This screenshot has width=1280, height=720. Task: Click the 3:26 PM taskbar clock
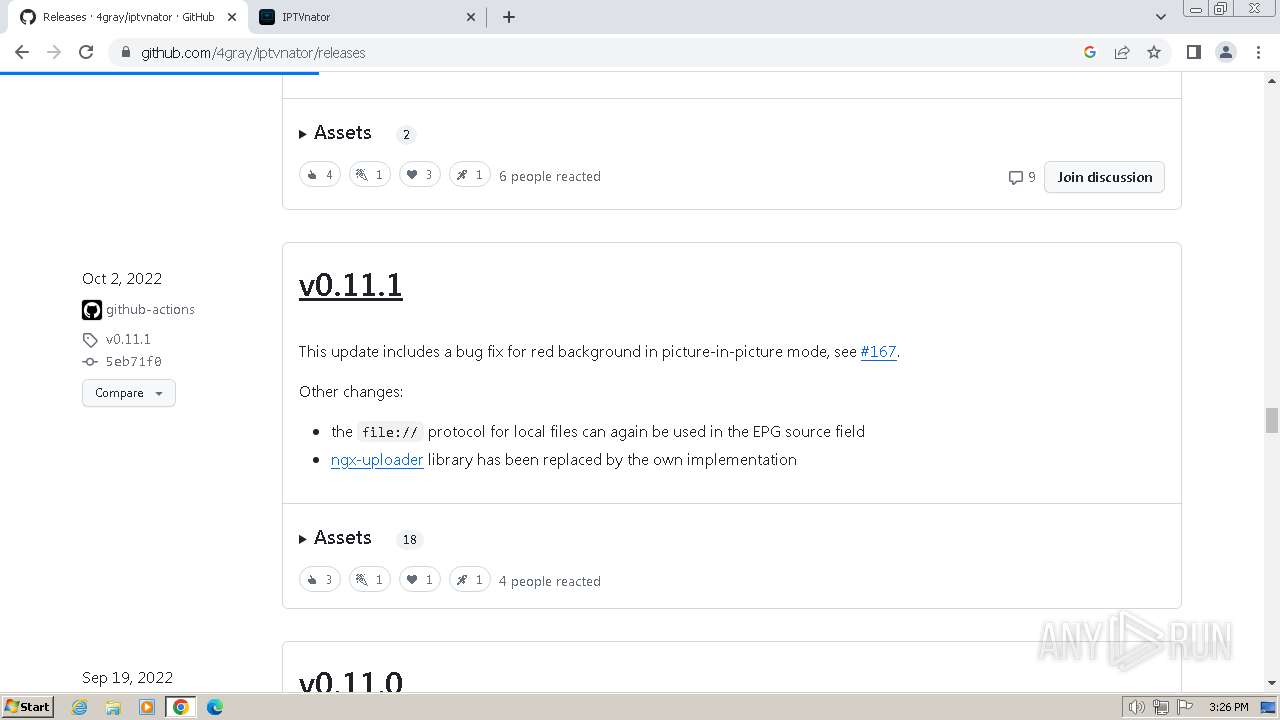[x=1228, y=707]
